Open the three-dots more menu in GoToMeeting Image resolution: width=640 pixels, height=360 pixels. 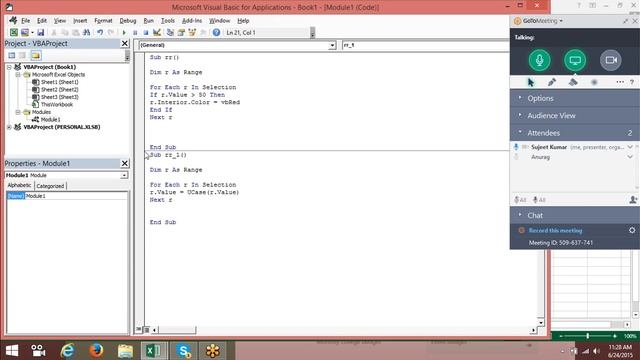[x=620, y=82]
